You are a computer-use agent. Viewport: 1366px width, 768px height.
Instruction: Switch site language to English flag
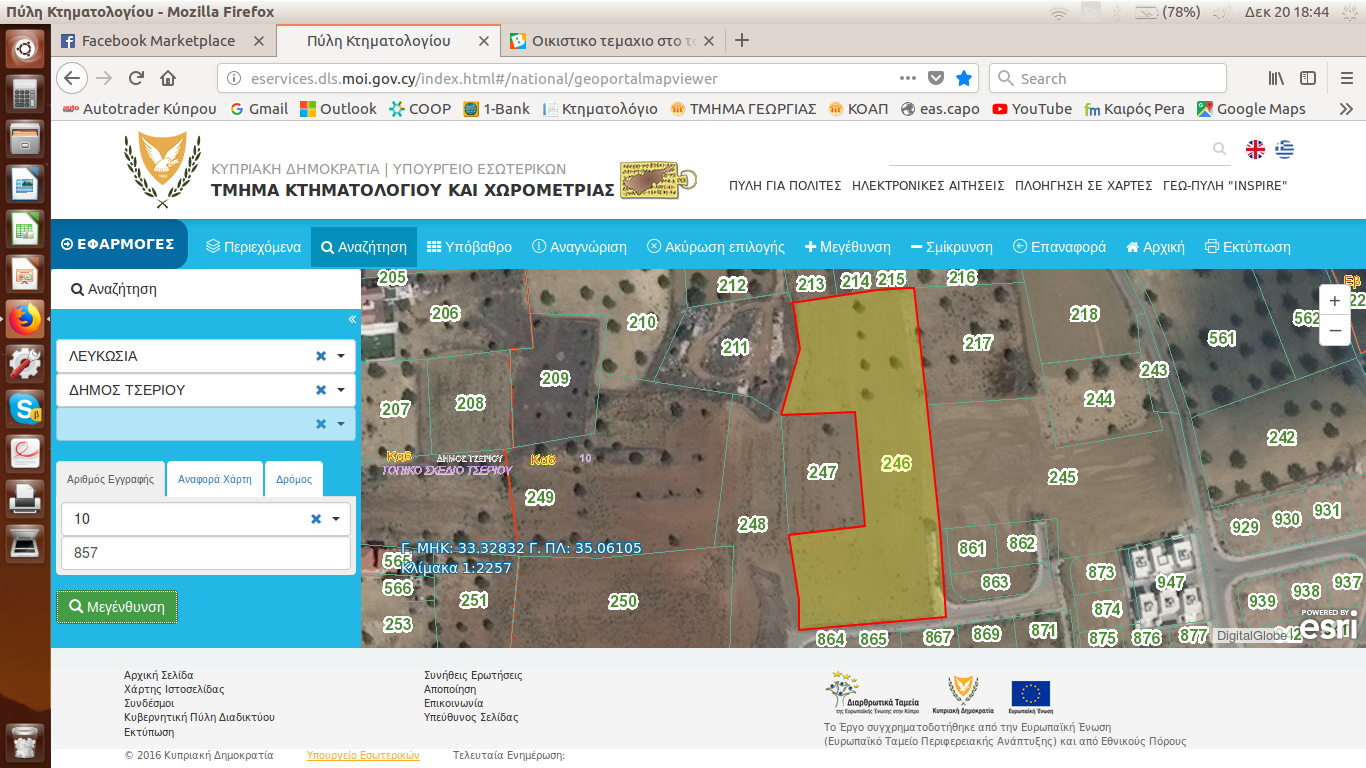point(1255,149)
